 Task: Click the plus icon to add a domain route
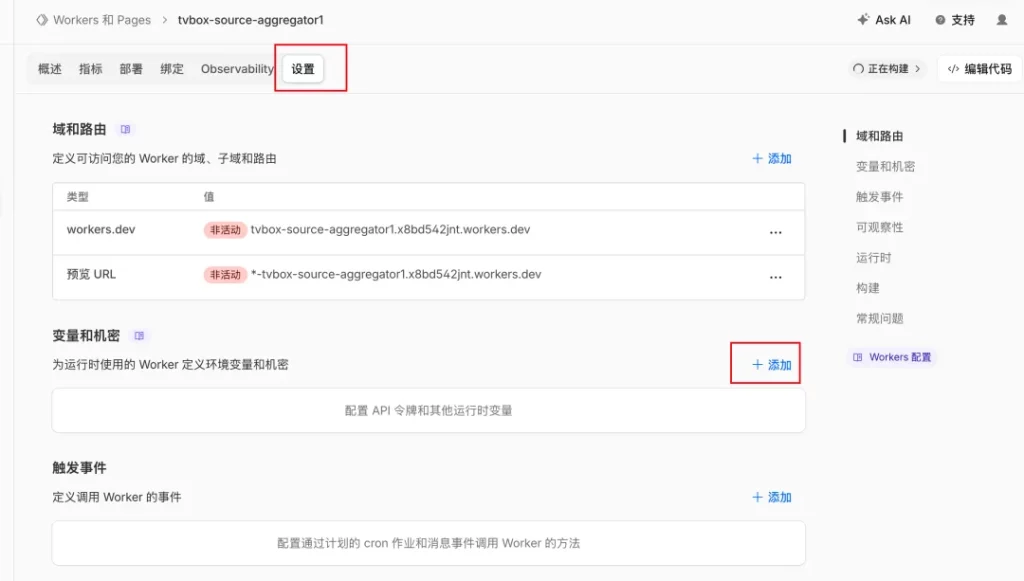click(757, 158)
